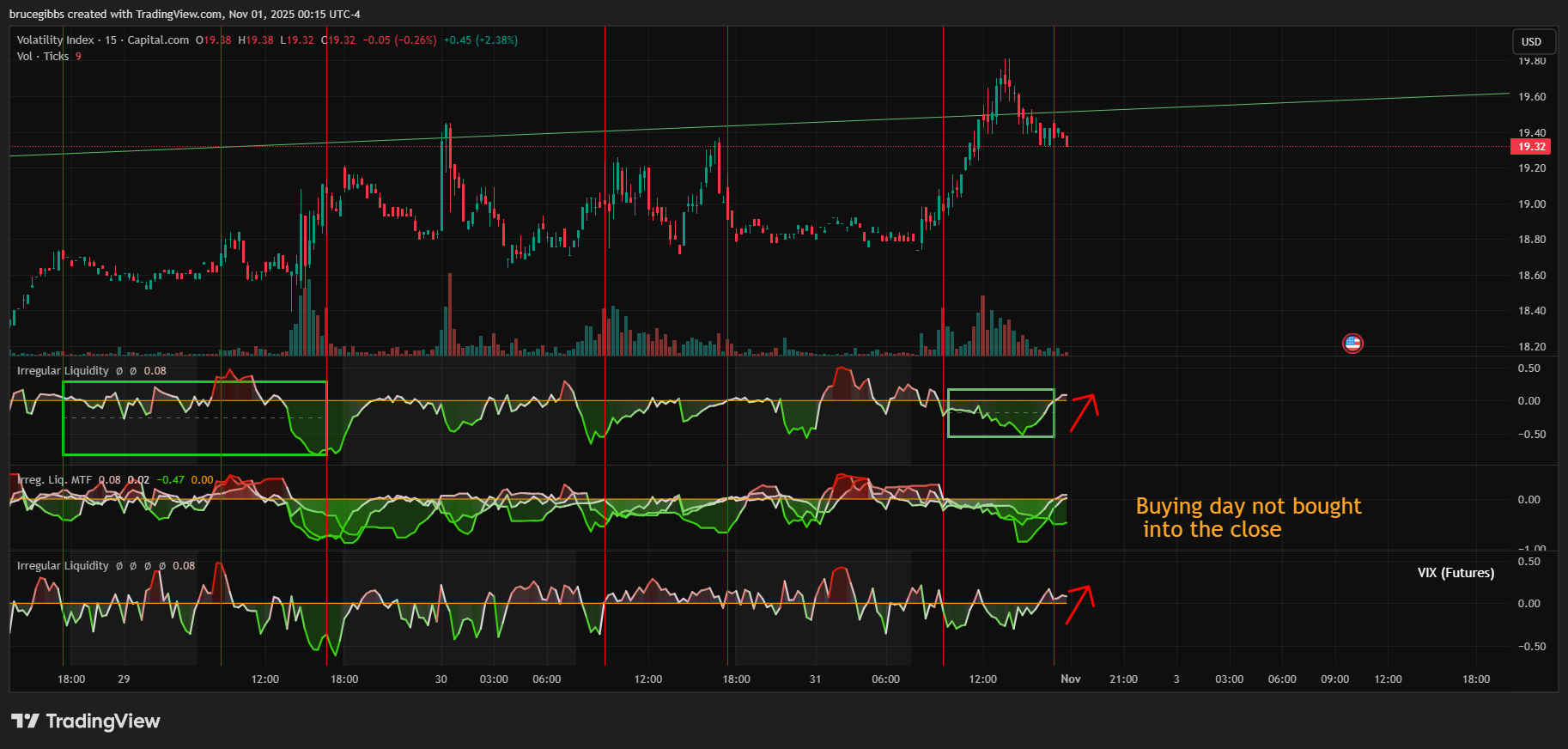Click the TradingView logo at bottom left
Screen dimensions: 1568x749
(86, 721)
